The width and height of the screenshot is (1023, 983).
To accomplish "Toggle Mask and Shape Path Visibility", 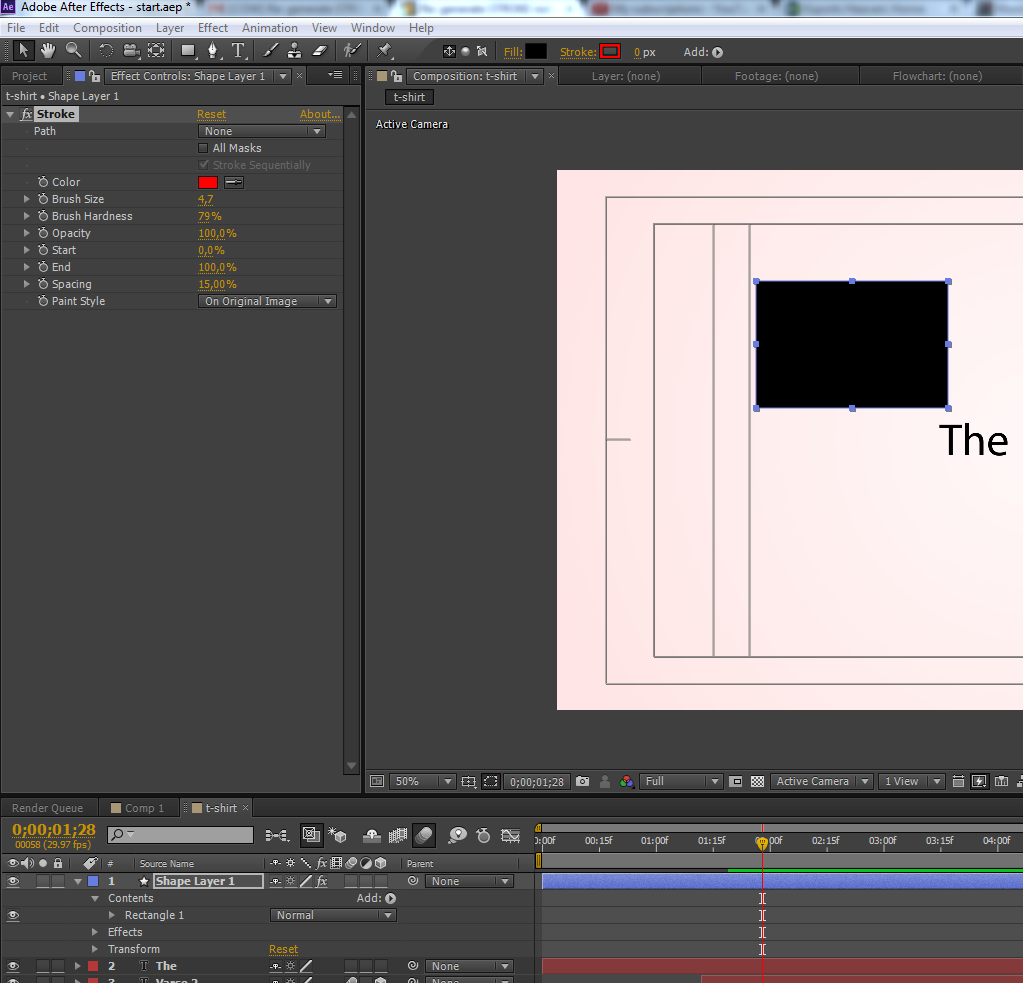I will point(491,781).
